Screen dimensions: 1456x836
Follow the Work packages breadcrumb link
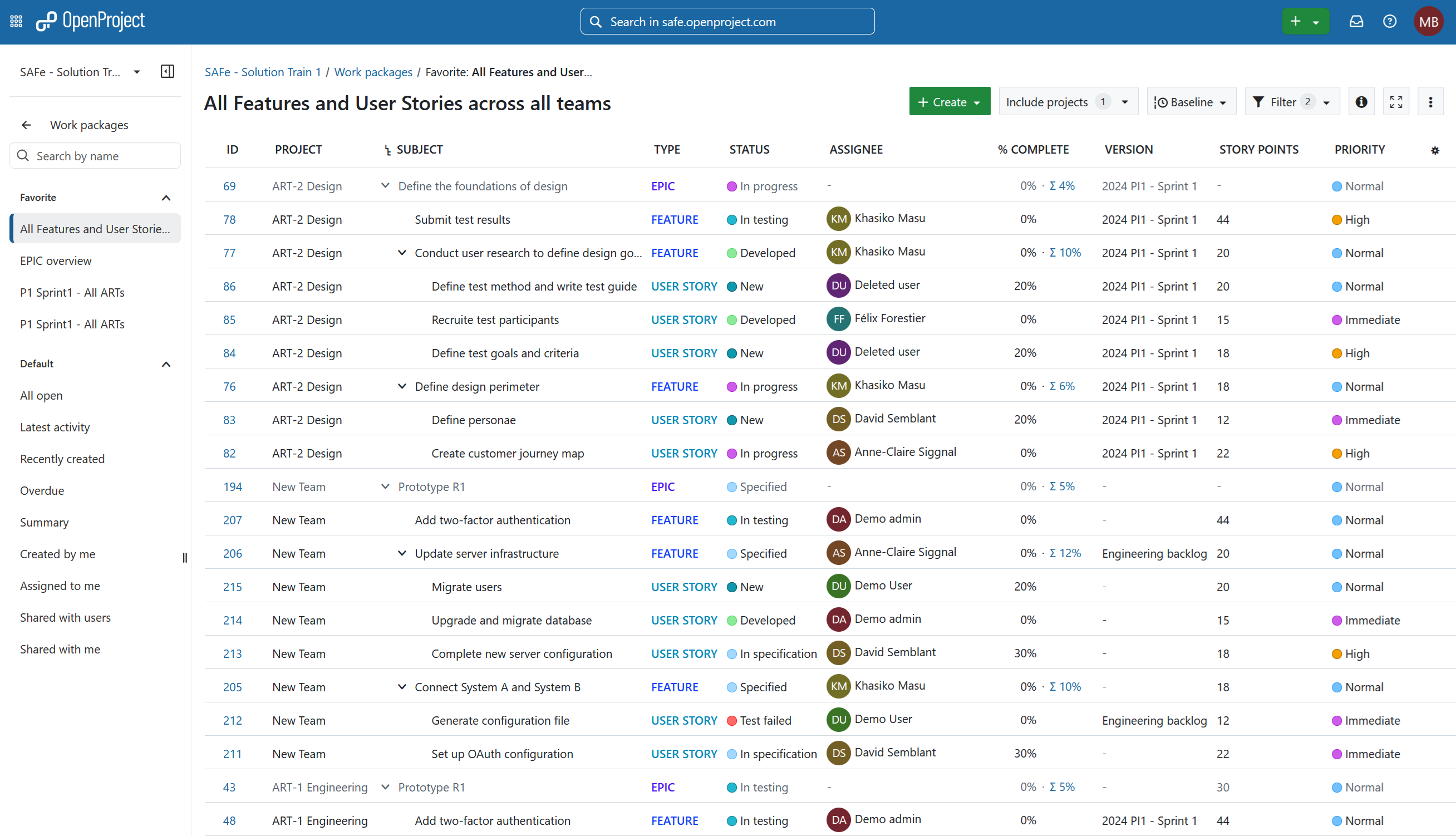(373, 72)
